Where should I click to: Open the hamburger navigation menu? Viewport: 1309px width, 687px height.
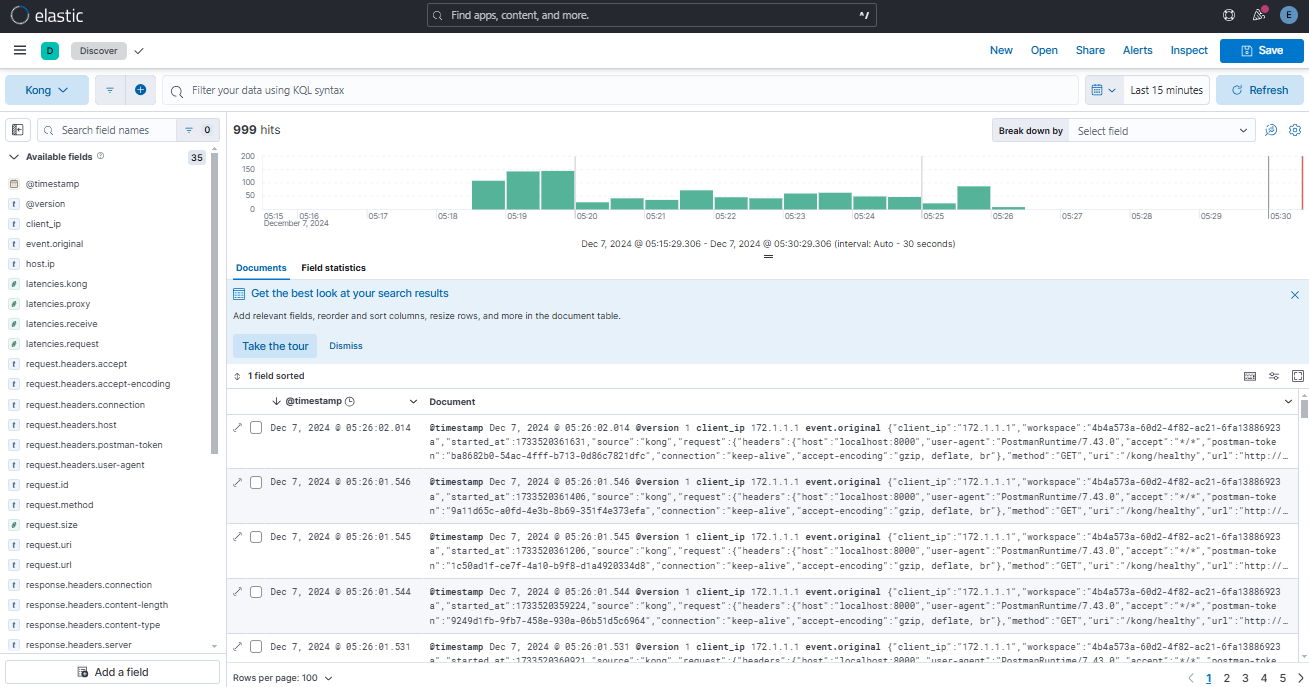click(x=20, y=50)
